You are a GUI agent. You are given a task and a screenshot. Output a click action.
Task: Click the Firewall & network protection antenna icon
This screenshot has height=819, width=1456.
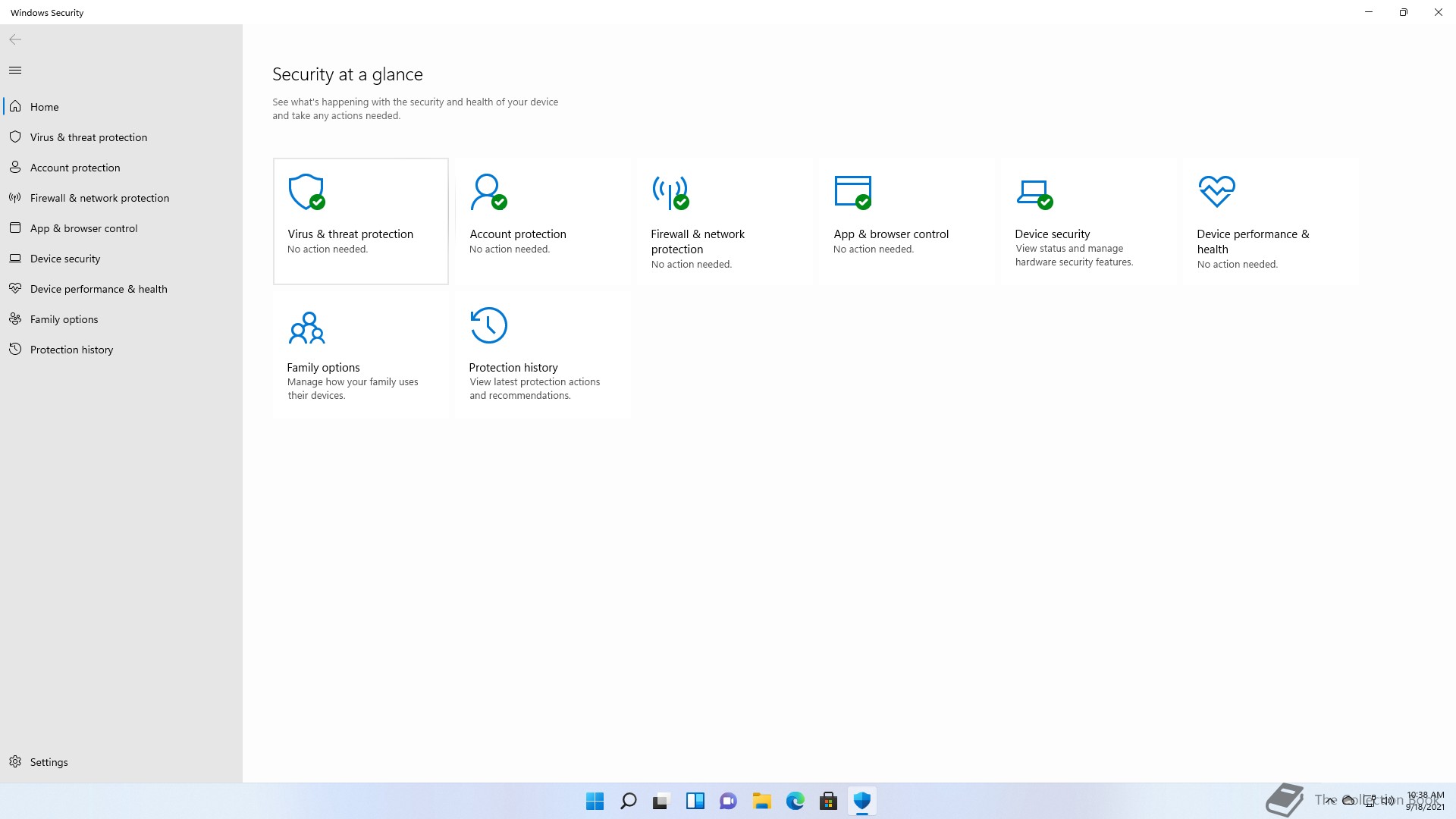click(670, 193)
